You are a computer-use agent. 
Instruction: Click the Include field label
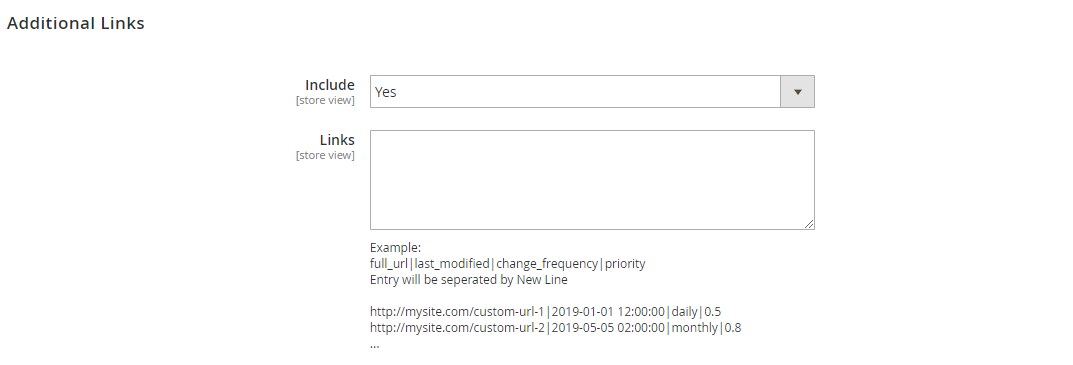click(x=330, y=85)
